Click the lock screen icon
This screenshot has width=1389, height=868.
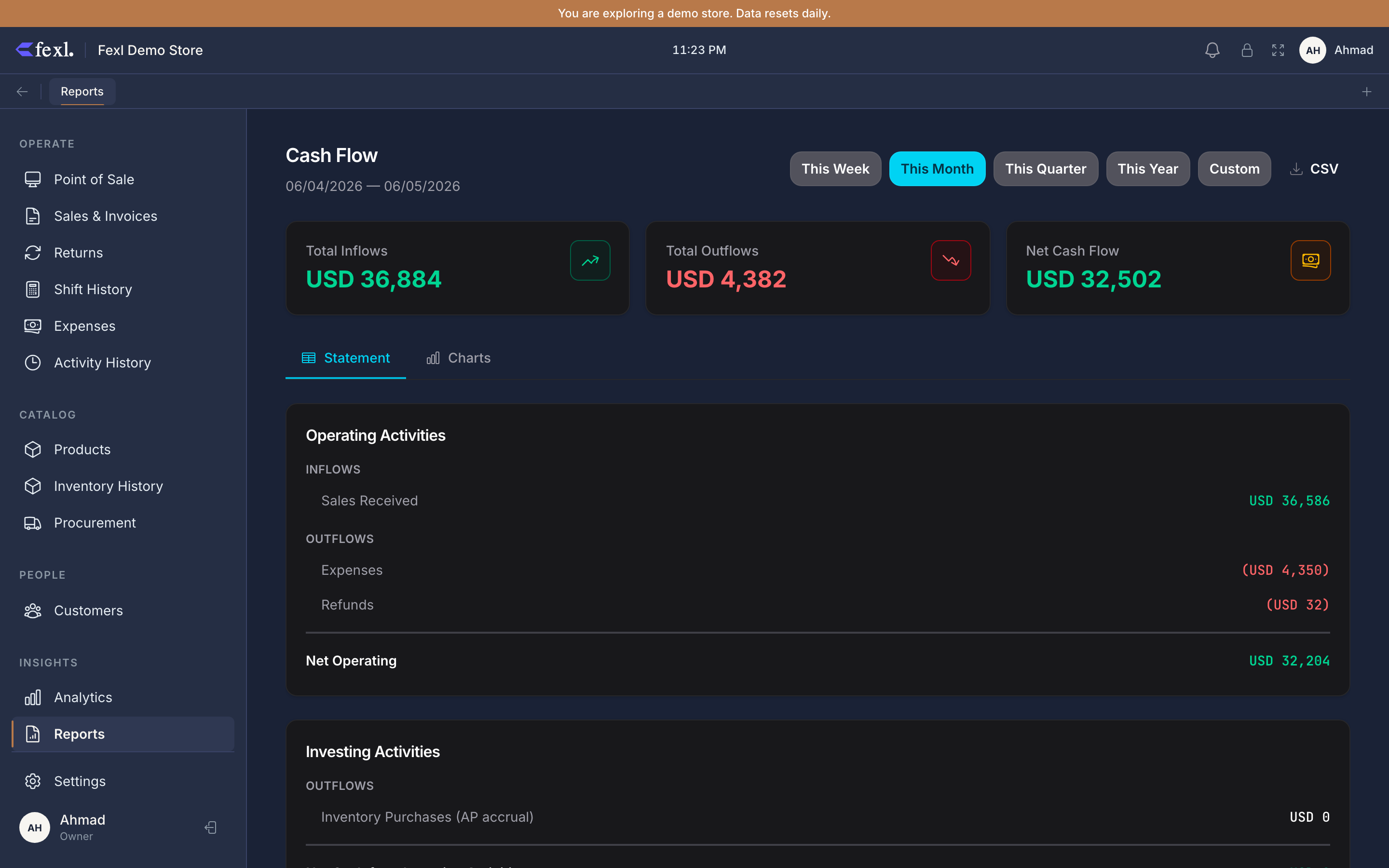[x=1247, y=50]
